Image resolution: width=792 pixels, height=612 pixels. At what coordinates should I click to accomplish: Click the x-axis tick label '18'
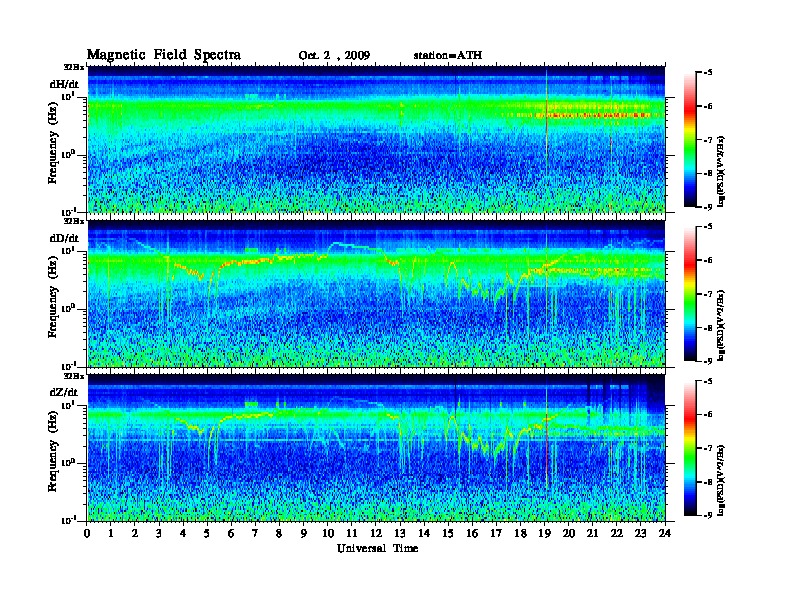[521, 533]
